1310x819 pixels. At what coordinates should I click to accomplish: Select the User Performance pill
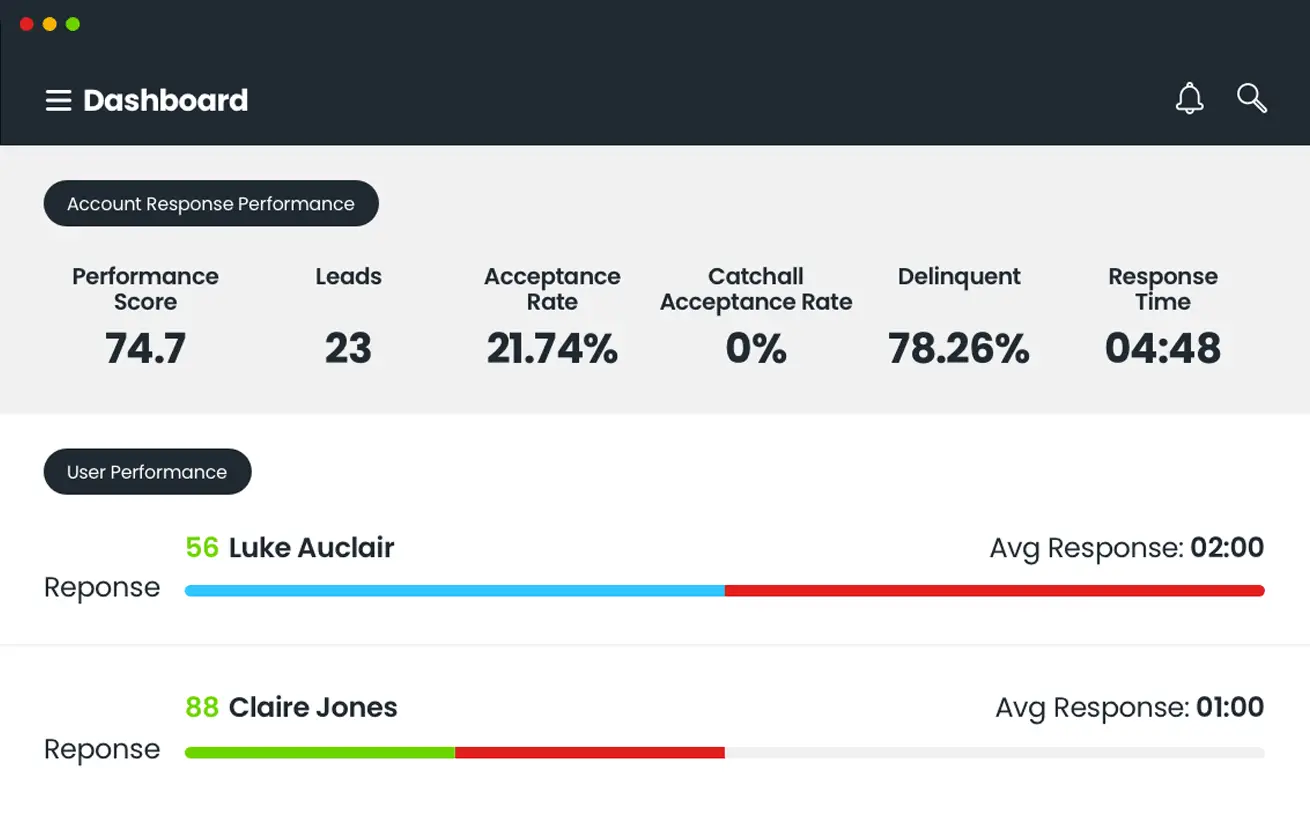pos(147,471)
